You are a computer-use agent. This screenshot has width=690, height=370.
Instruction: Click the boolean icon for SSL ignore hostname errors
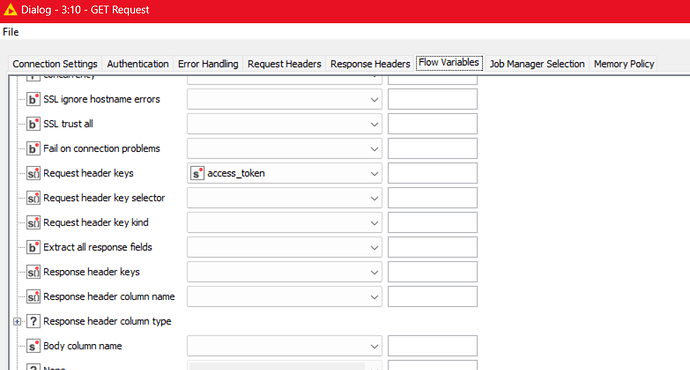33,99
